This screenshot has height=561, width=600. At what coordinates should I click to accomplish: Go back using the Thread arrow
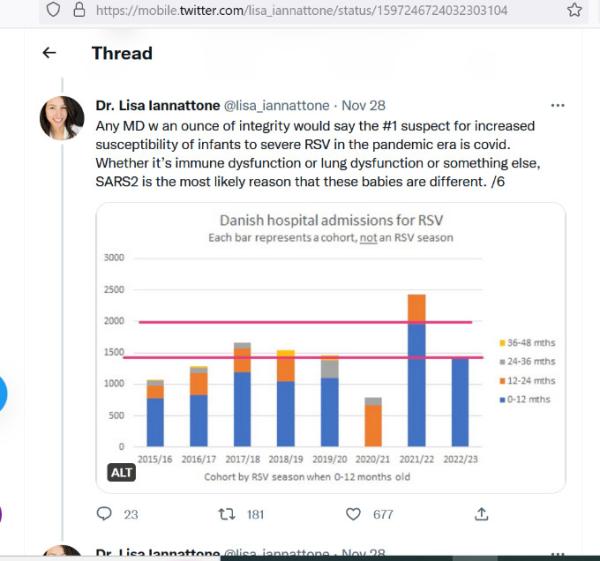(49, 53)
